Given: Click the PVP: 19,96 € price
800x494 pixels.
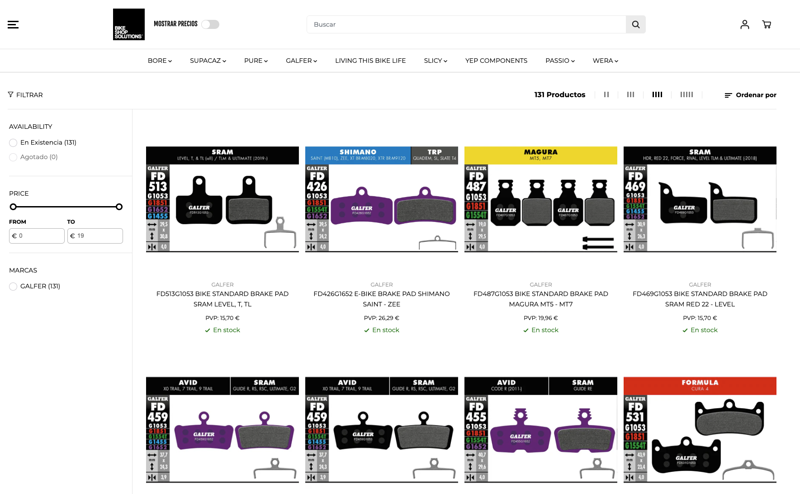Looking at the screenshot, I should (541, 318).
